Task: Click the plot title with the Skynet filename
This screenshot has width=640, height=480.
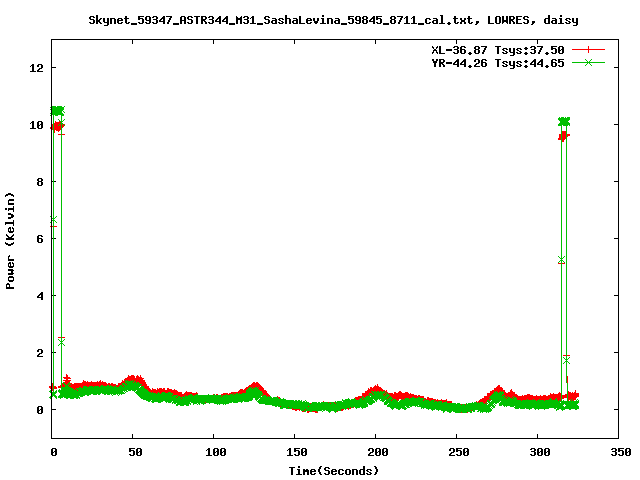Action: pos(333,20)
